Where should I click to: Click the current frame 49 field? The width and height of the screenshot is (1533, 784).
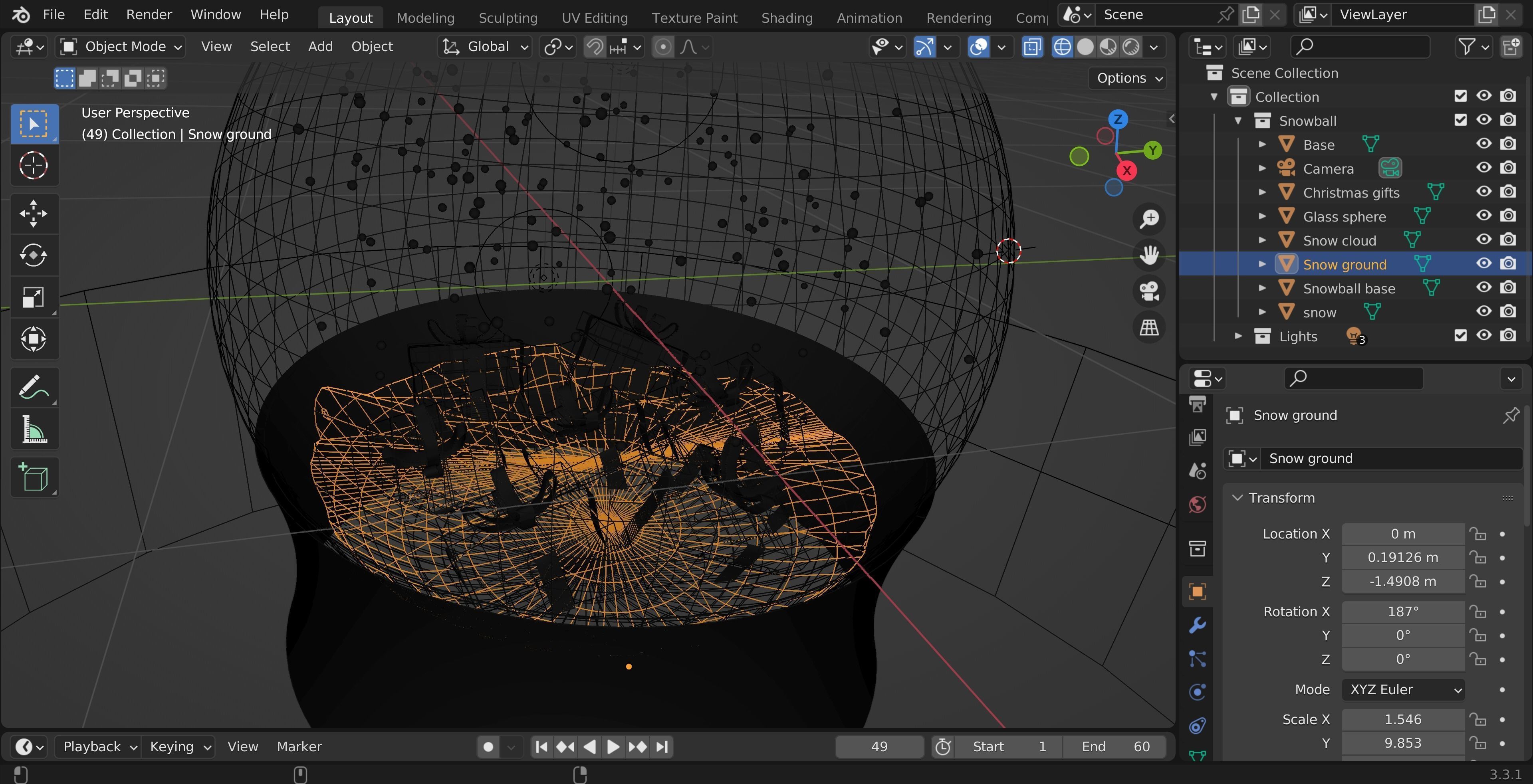880,746
